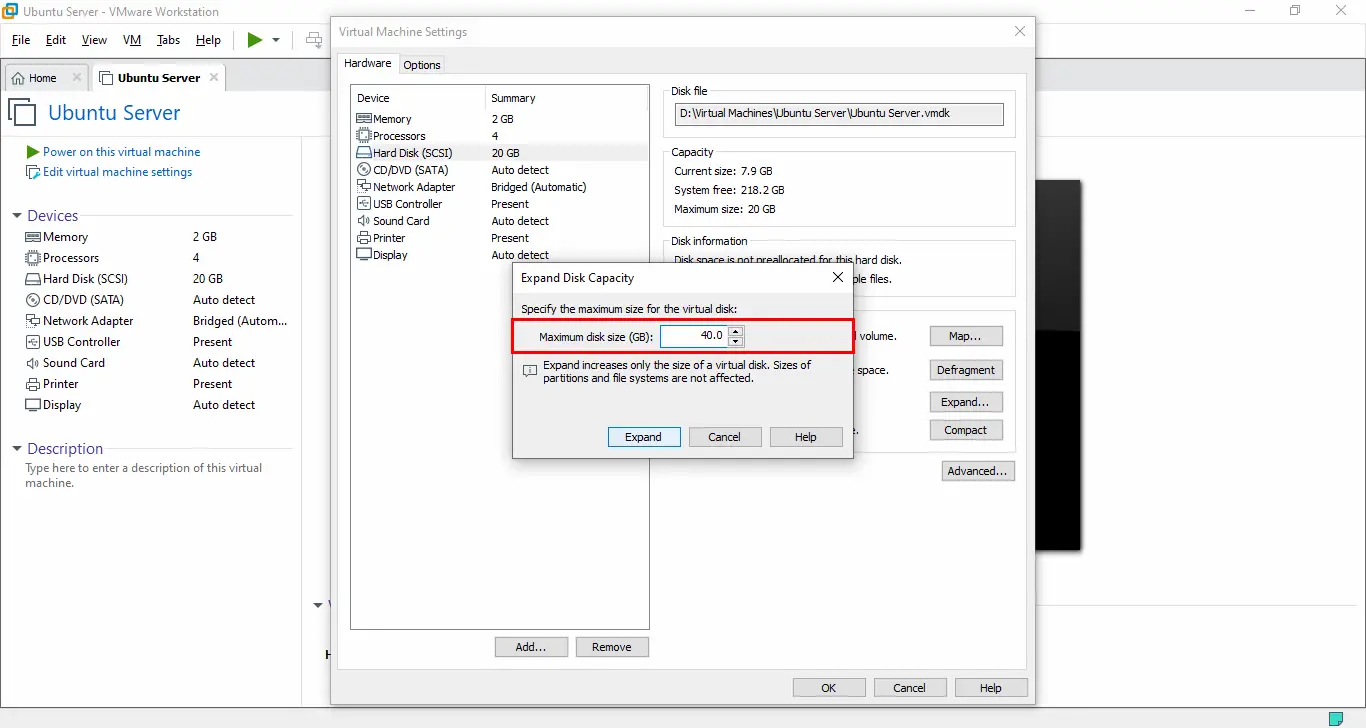Click Sound Card icon in main Devices panel

pyautogui.click(x=33, y=363)
